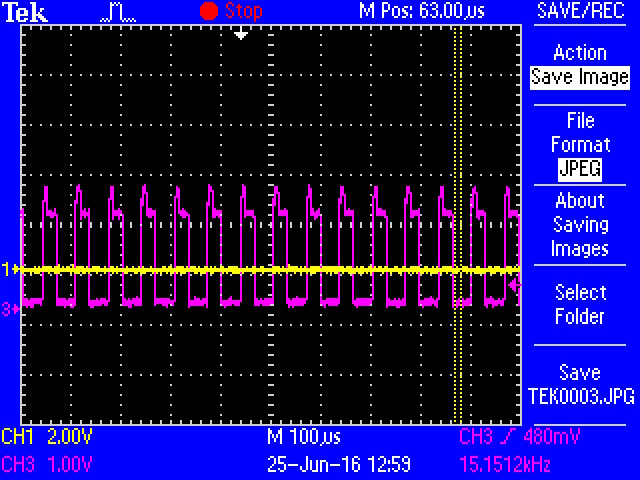640x480 pixels.
Task: Click the CH3 ground reference marker
Action: pyautogui.click(x=10, y=309)
